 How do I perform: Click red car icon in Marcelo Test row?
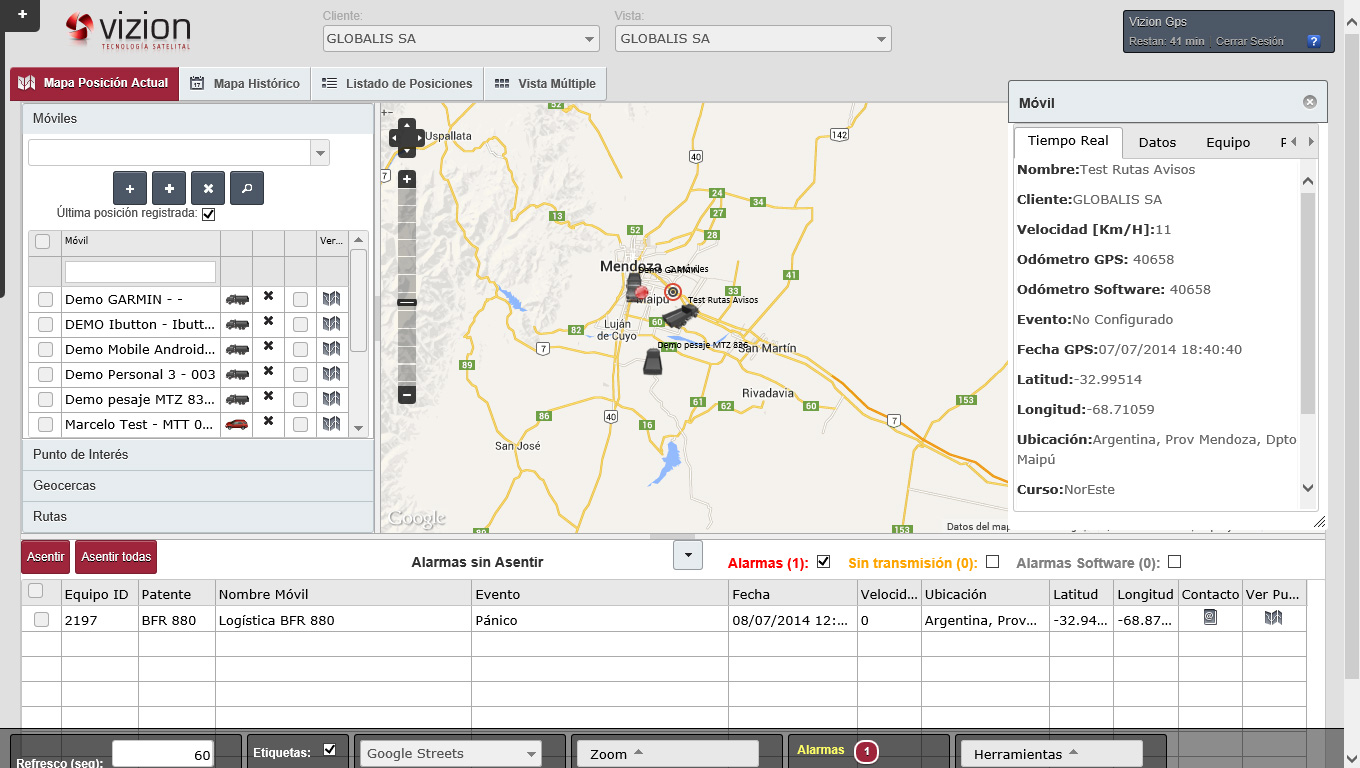pyautogui.click(x=237, y=424)
